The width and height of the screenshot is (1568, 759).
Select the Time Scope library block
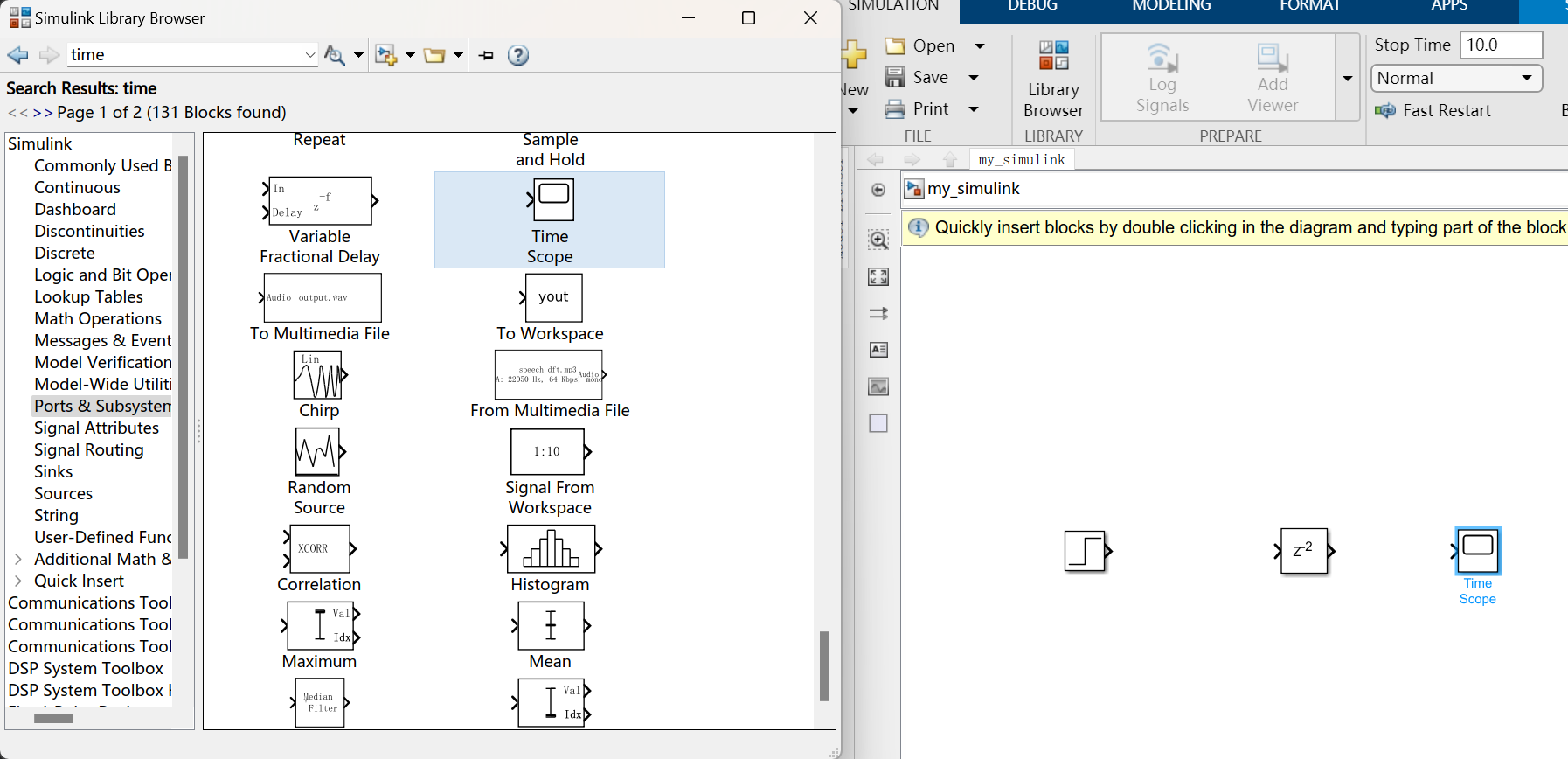[550, 220]
